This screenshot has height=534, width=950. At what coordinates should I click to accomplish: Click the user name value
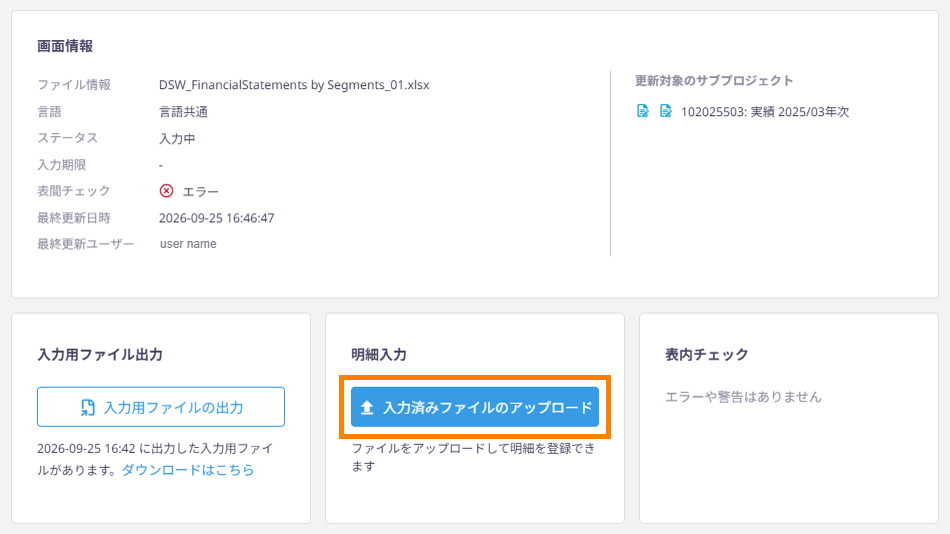click(x=188, y=244)
